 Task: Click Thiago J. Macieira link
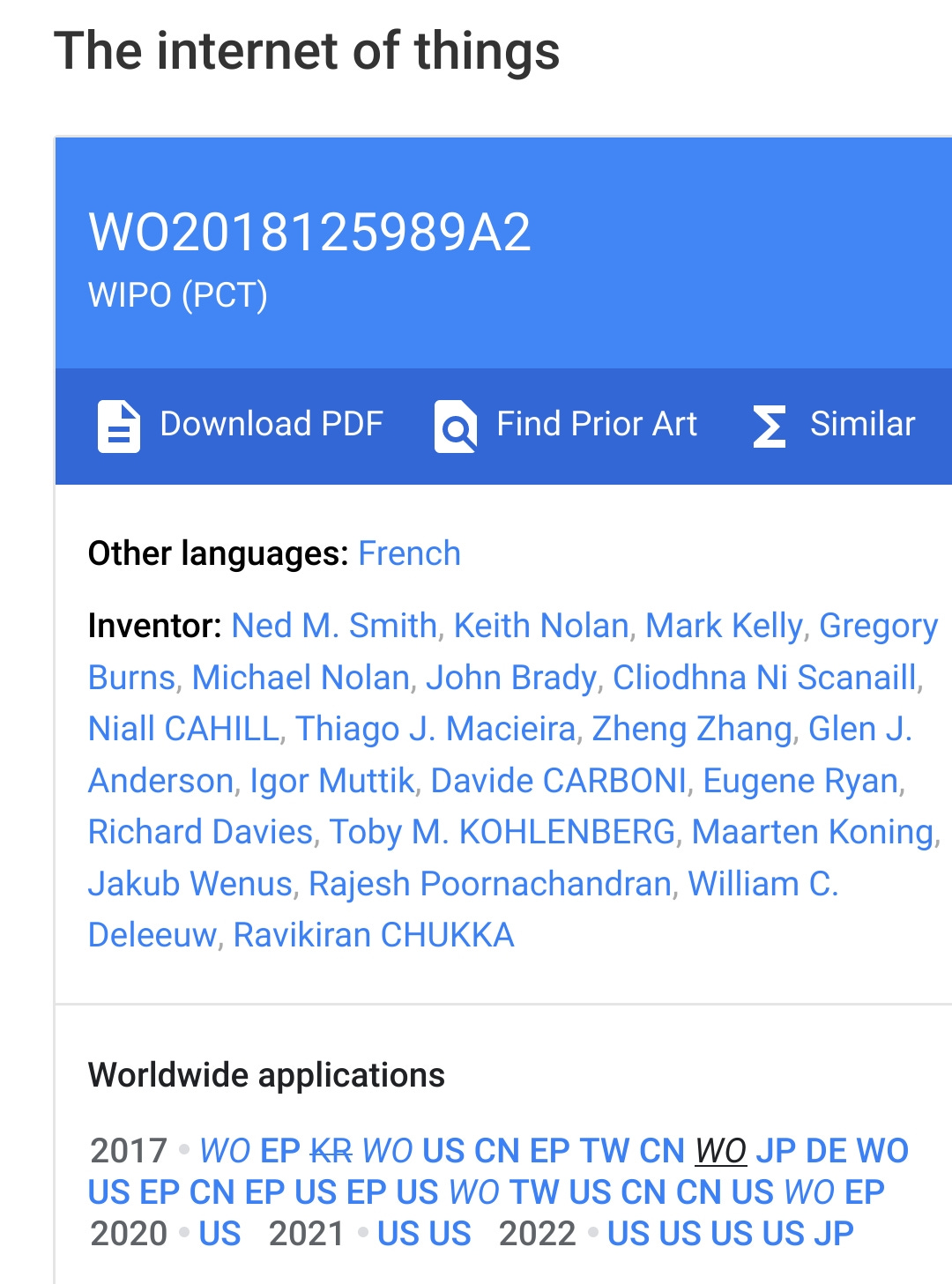point(435,729)
